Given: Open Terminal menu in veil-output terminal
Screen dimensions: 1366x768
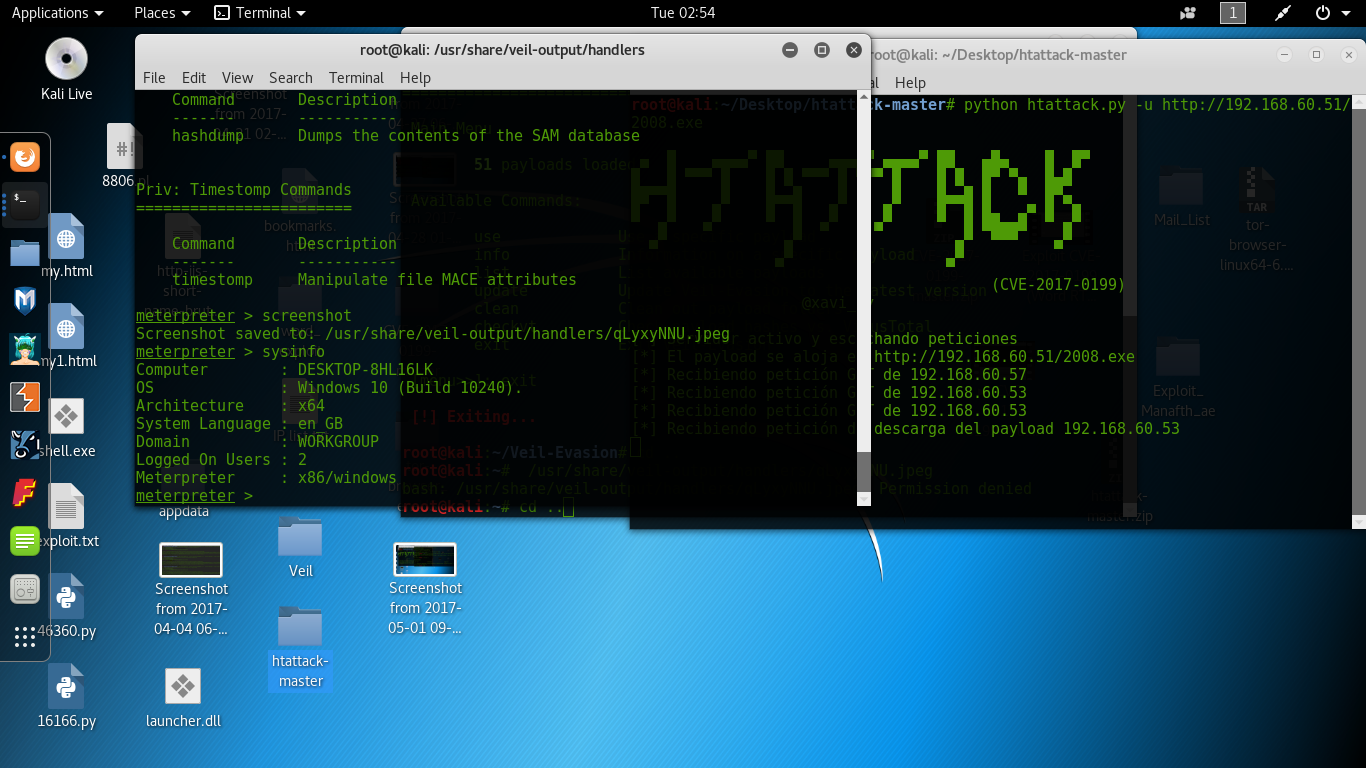Looking at the screenshot, I should coord(356,77).
